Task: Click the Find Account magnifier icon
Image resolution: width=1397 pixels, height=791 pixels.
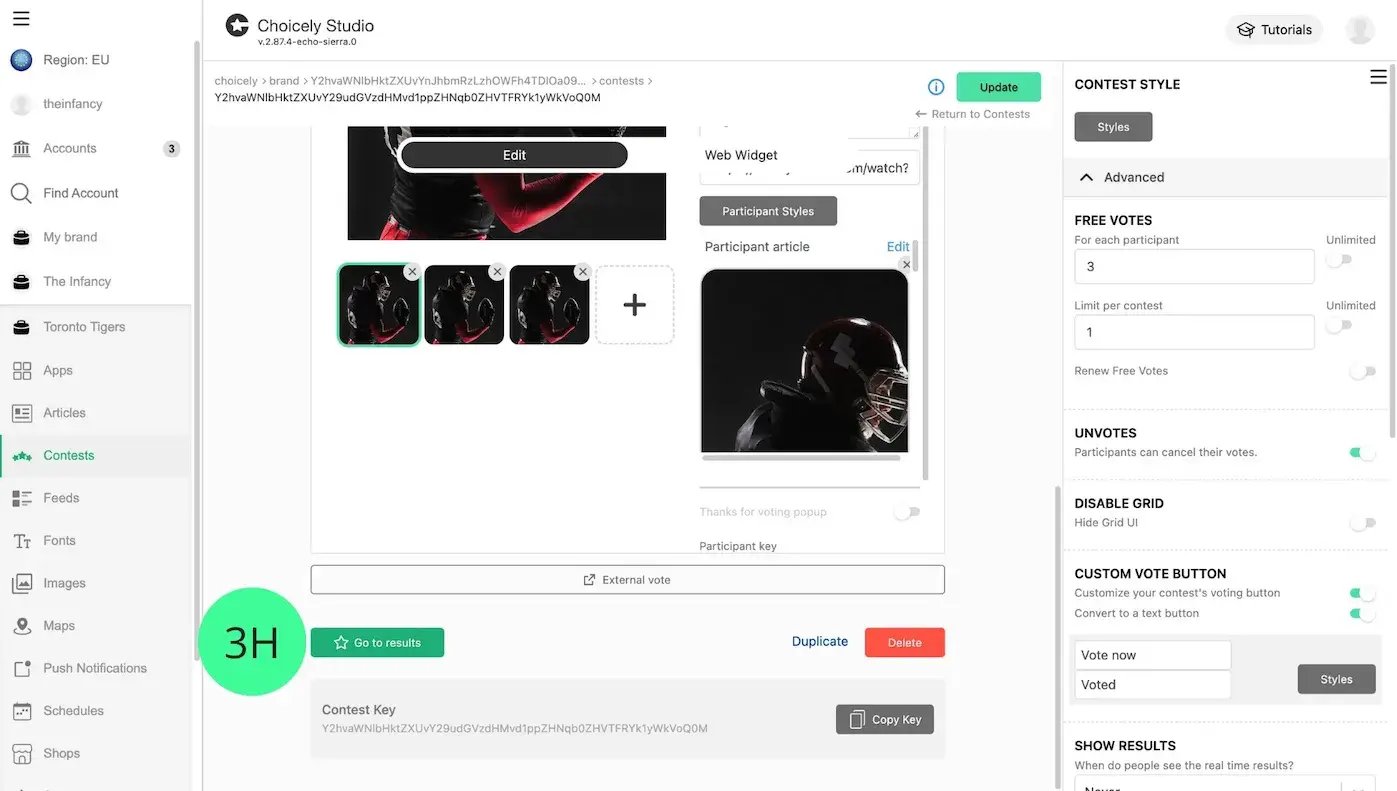Action: pyautogui.click(x=21, y=193)
